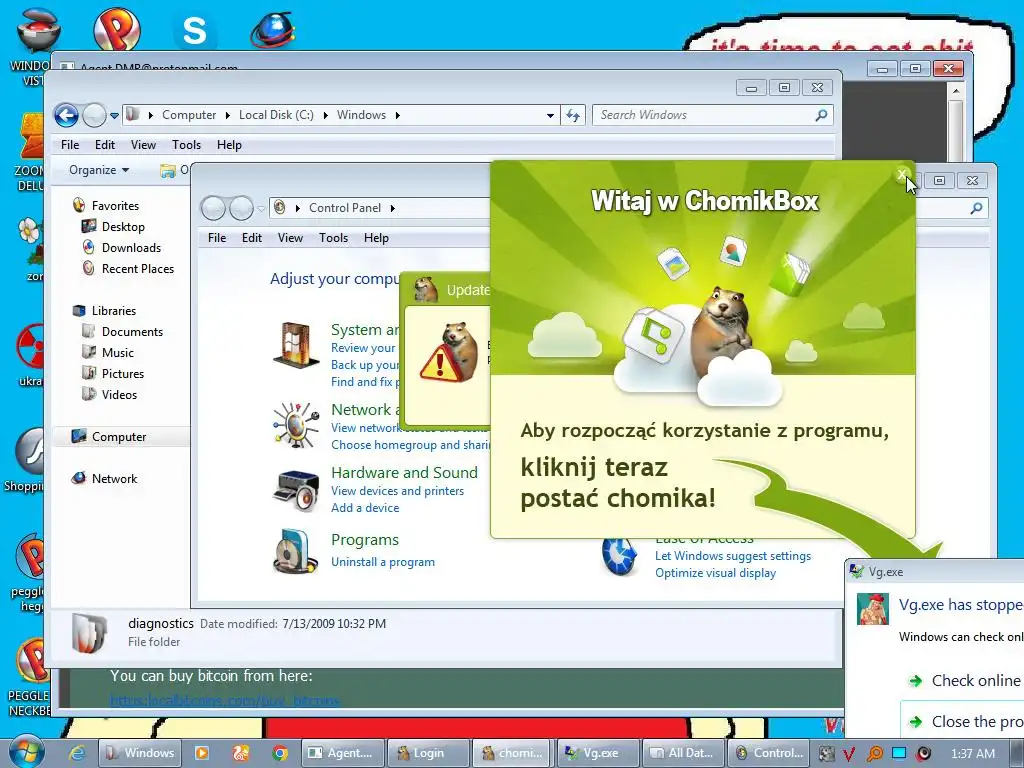
Task: Click the Computer breadcrumb in Explorer address bar
Action: pos(189,115)
